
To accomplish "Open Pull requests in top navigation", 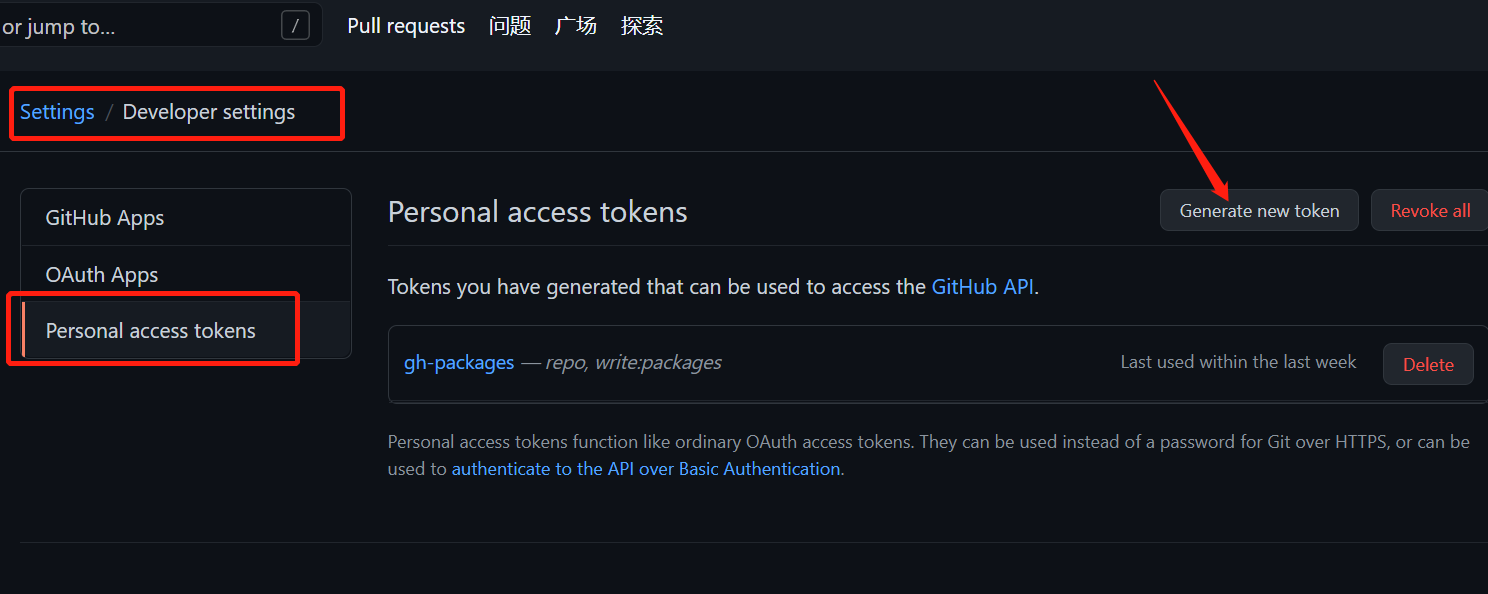I will coord(406,26).
